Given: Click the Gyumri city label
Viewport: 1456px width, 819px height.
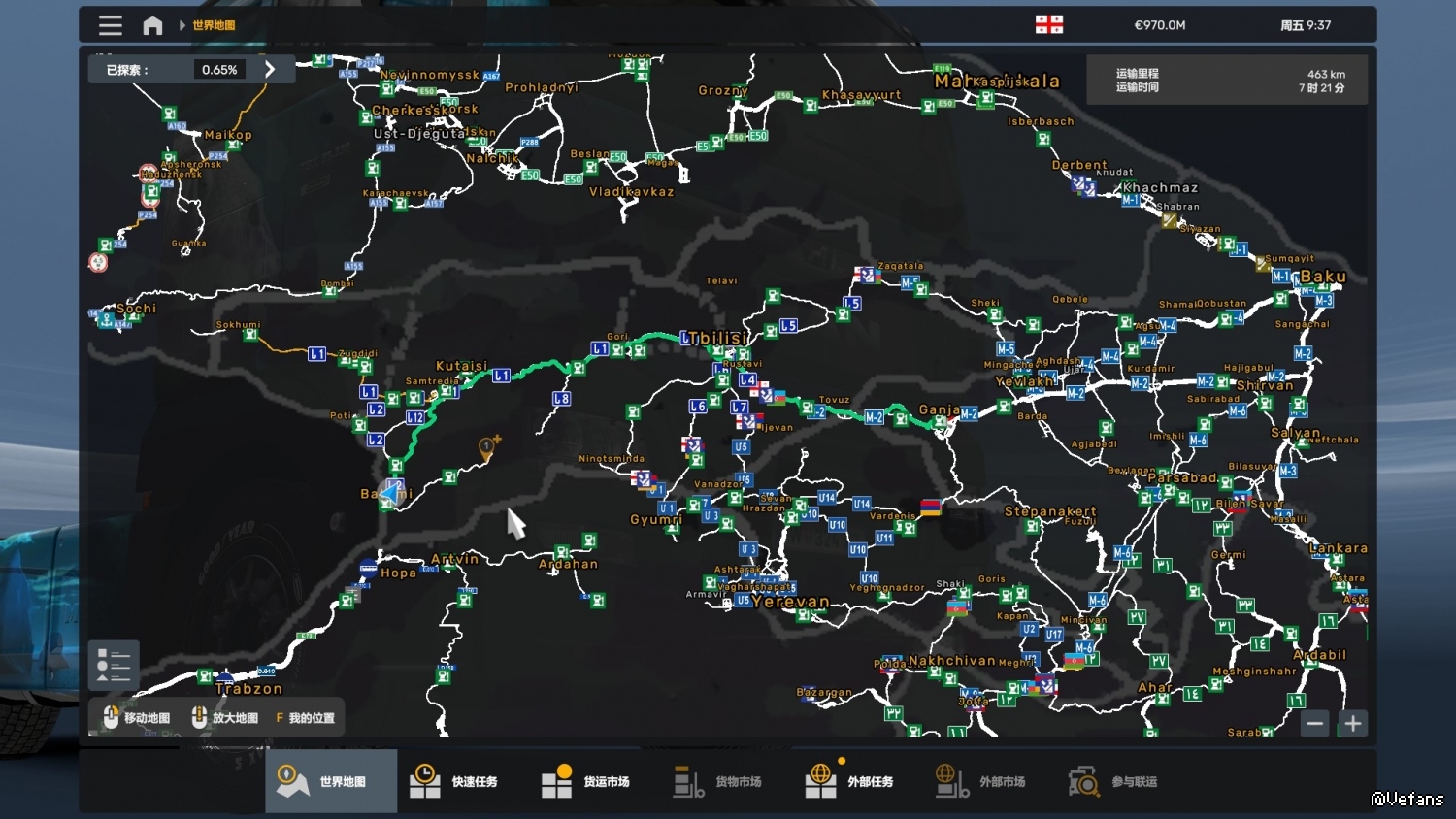Looking at the screenshot, I should [656, 519].
